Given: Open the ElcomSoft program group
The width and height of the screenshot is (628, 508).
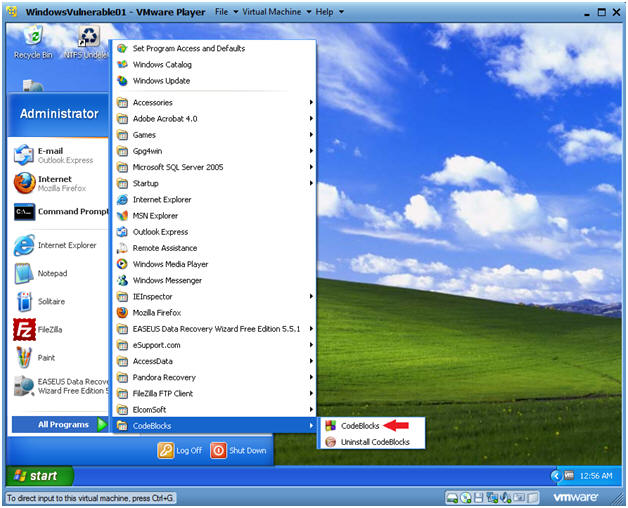Looking at the screenshot, I should point(214,409).
